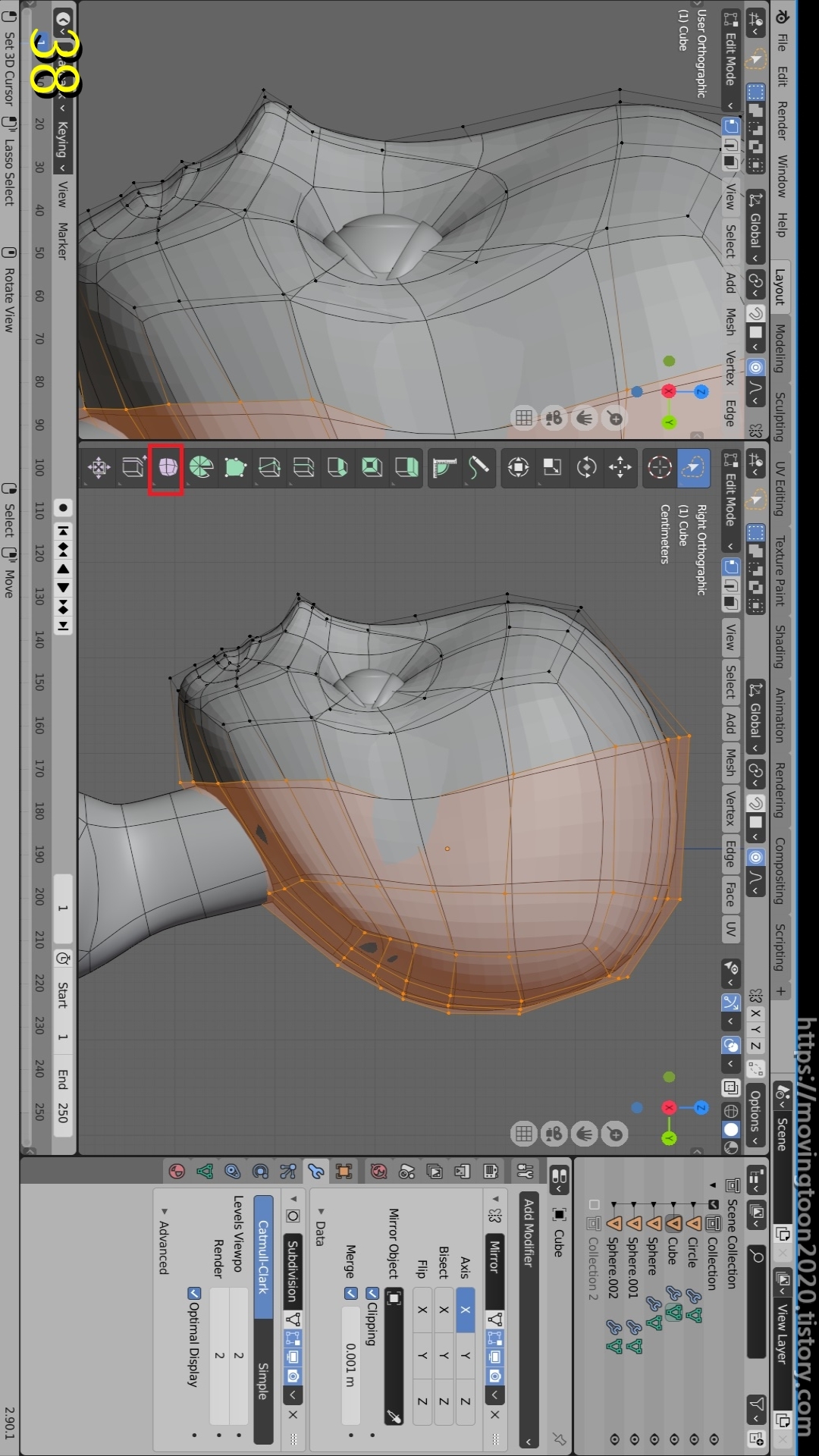Image resolution: width=819 pixels, height=1456 pixels.
Task: Toggle the Optimal Display checkbox
Action: point(194,1293)
